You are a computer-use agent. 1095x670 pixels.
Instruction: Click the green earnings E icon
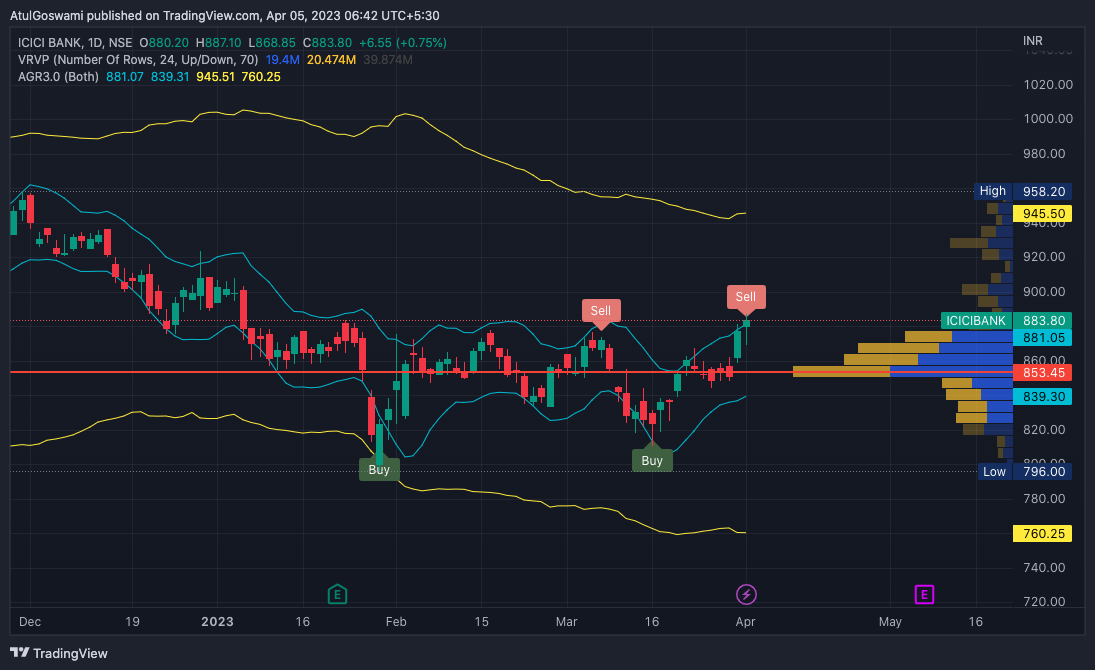(x=337, y=595)
